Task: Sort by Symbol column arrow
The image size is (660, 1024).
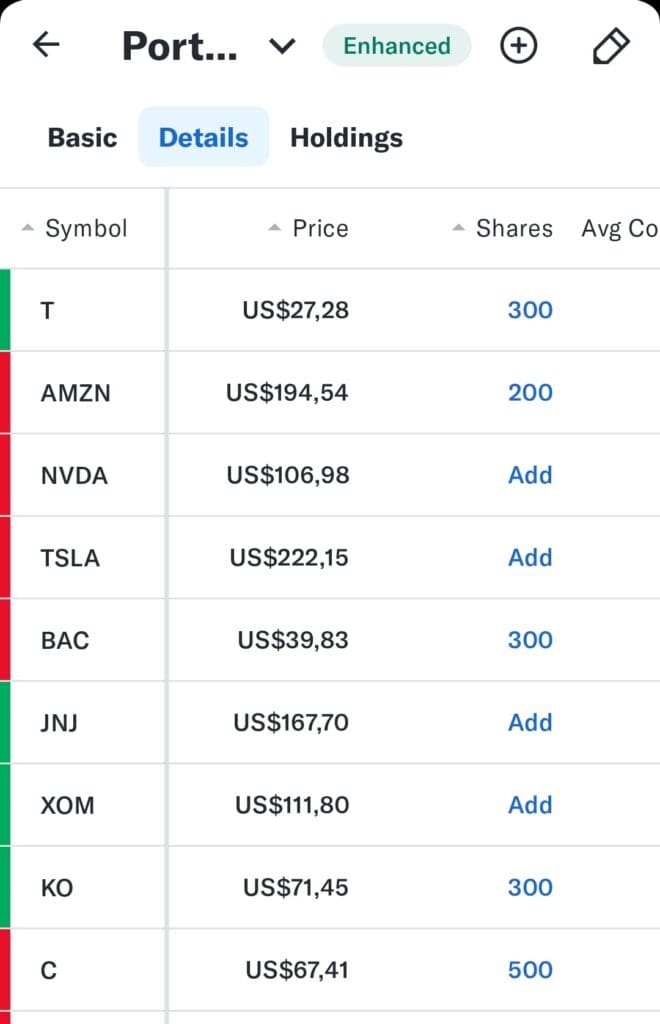Action: click(27, 228)
